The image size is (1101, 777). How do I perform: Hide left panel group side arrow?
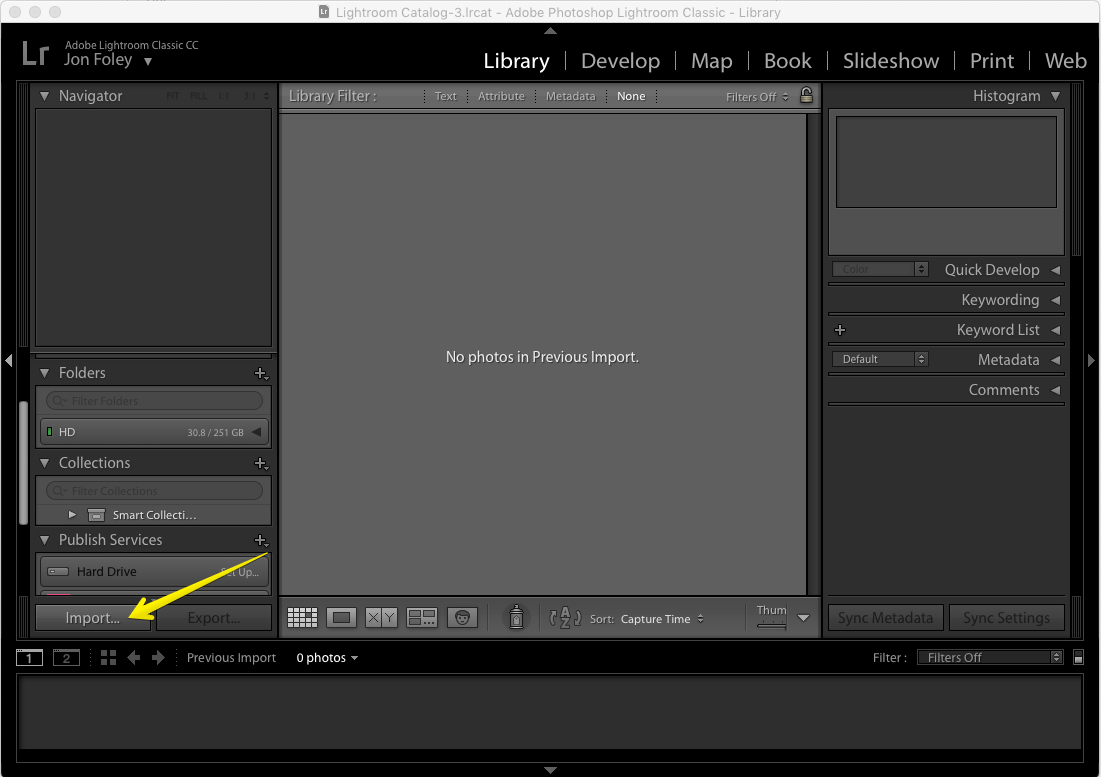click(8, 360)
